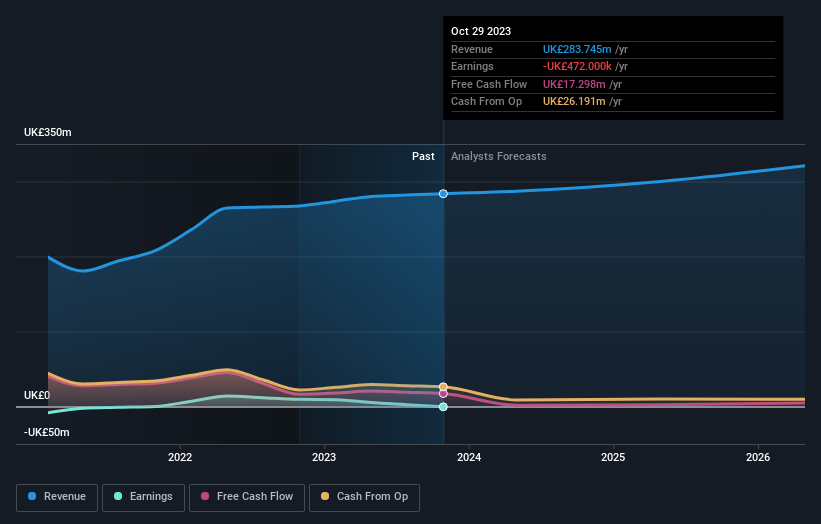Select the 2026 x-axis label

tap(758, 458)
